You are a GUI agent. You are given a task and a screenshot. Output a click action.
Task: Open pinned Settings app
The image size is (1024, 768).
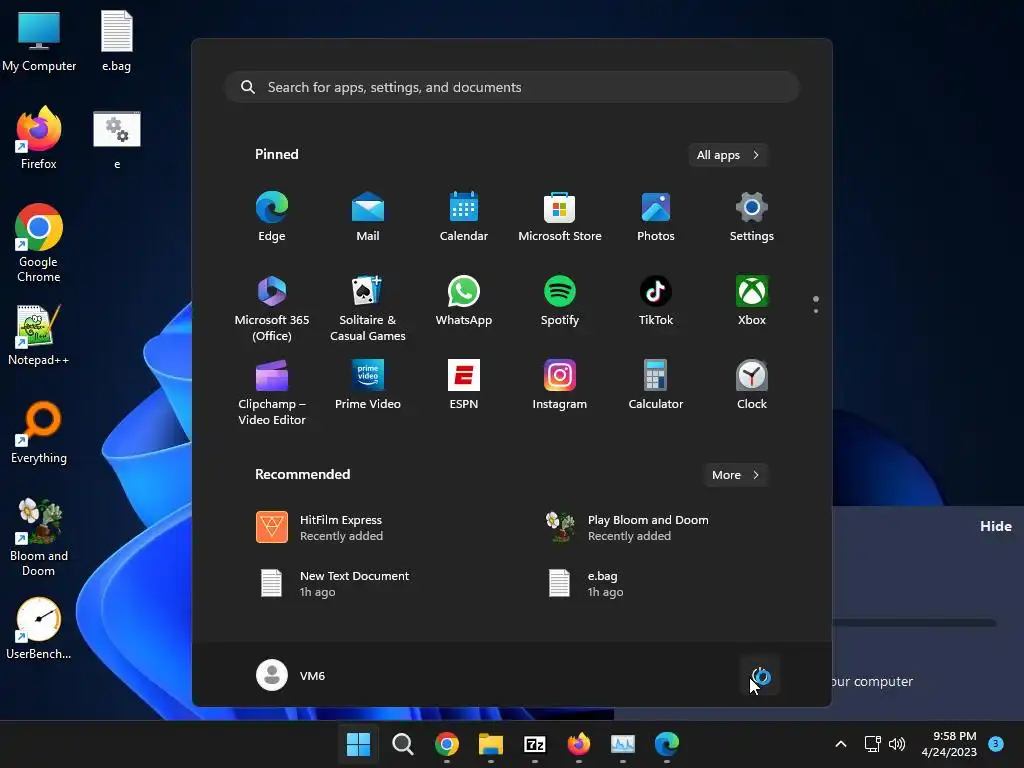752,217
